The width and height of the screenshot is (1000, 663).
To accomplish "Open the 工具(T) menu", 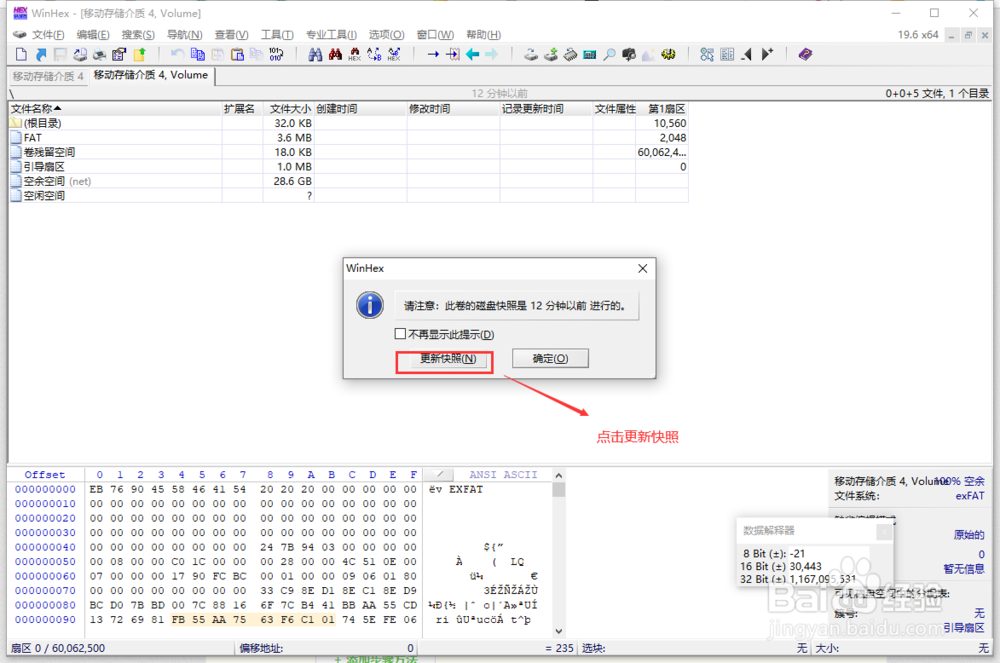I will coord(277,34).
